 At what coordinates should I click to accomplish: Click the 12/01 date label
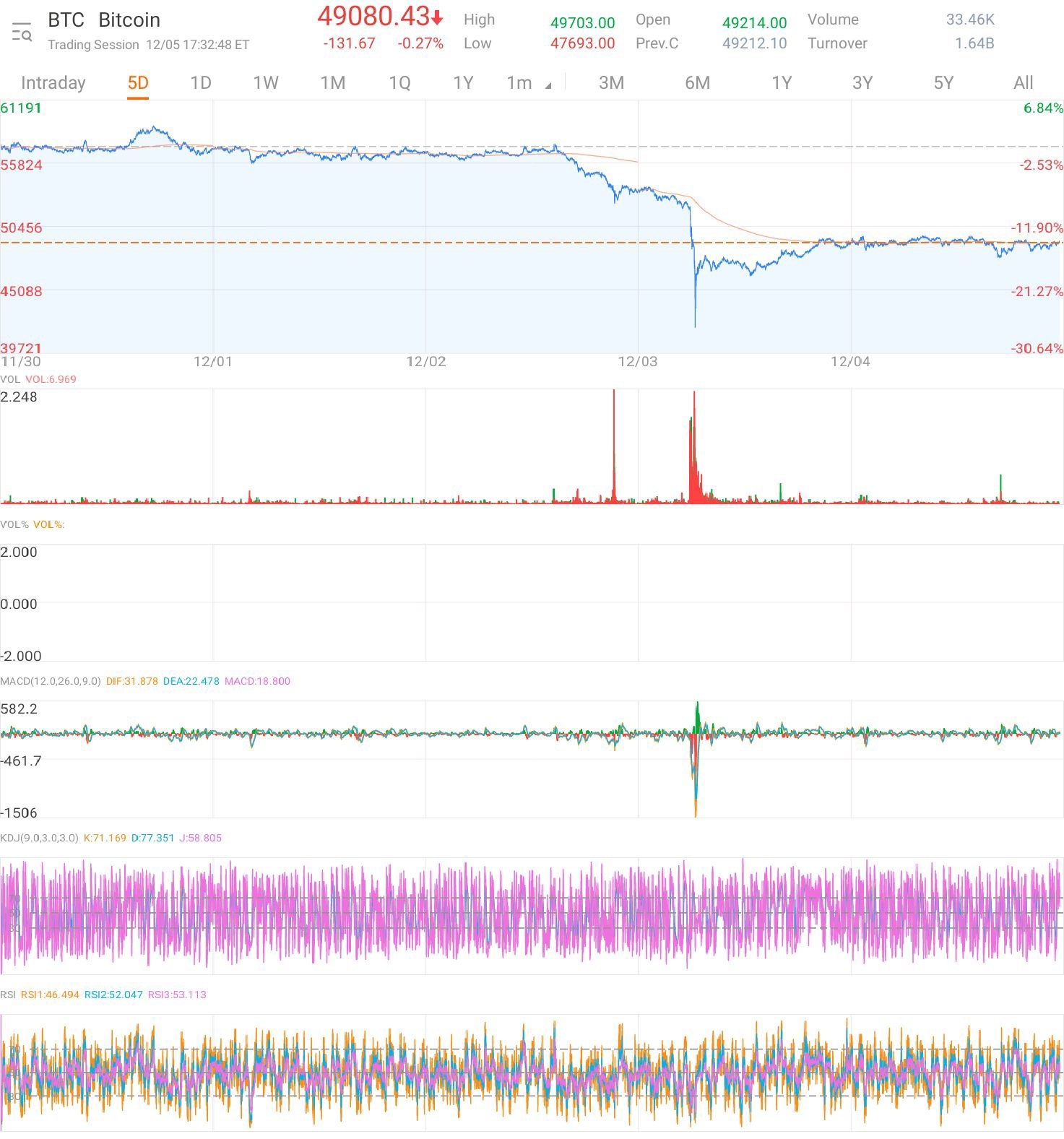[x=213, y=361]
